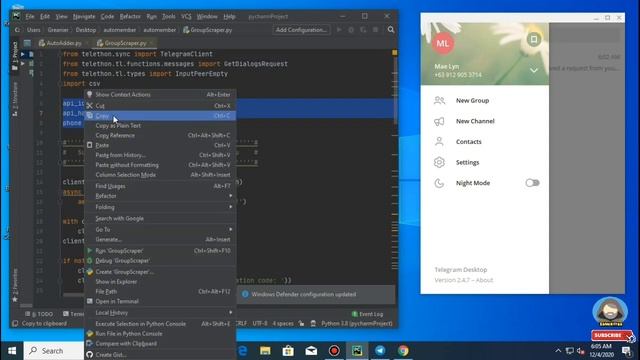The height and width of the screenshot is (360, 640).
Task: Select Run File in Python Console
Action: (x=160, y=334)
